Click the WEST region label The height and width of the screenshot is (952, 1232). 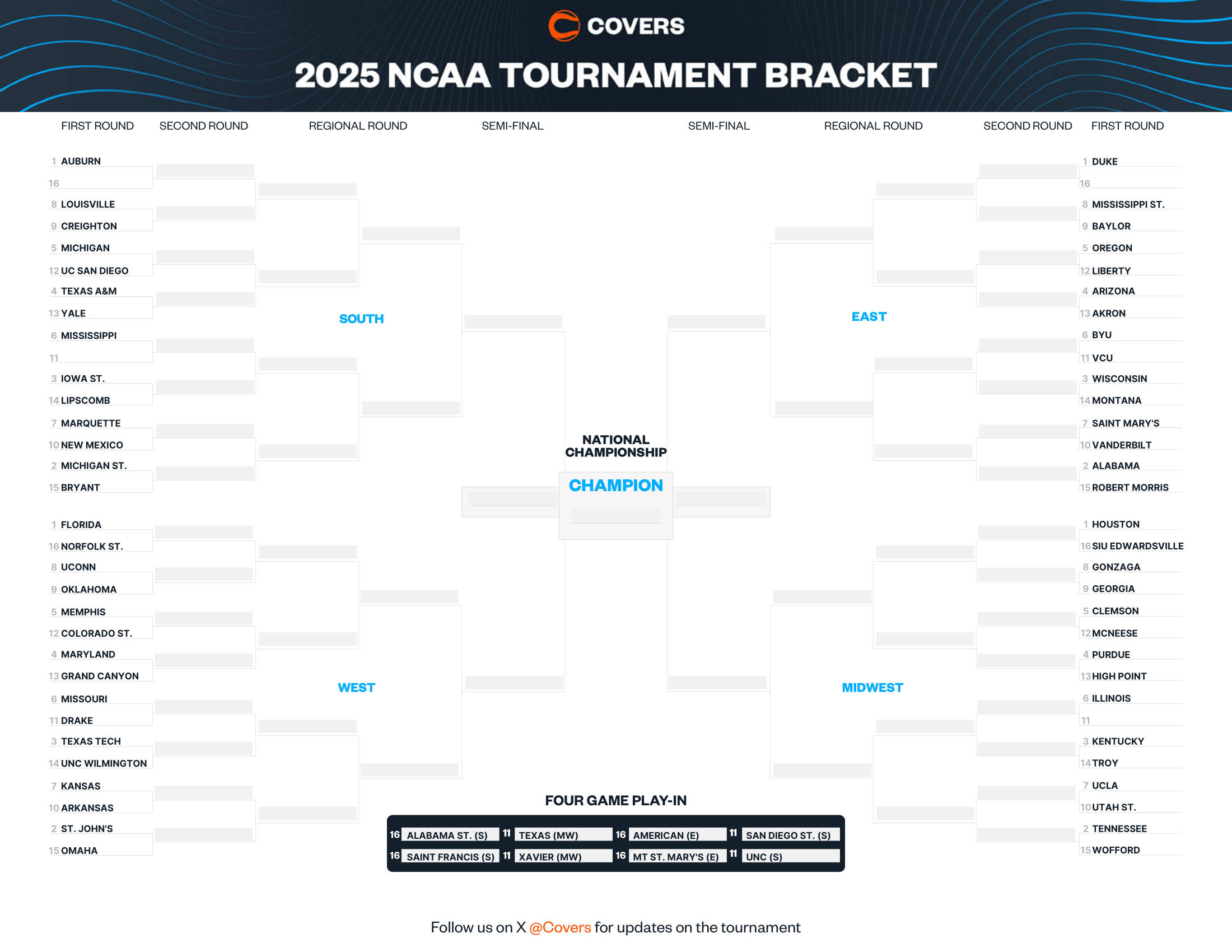356,688
